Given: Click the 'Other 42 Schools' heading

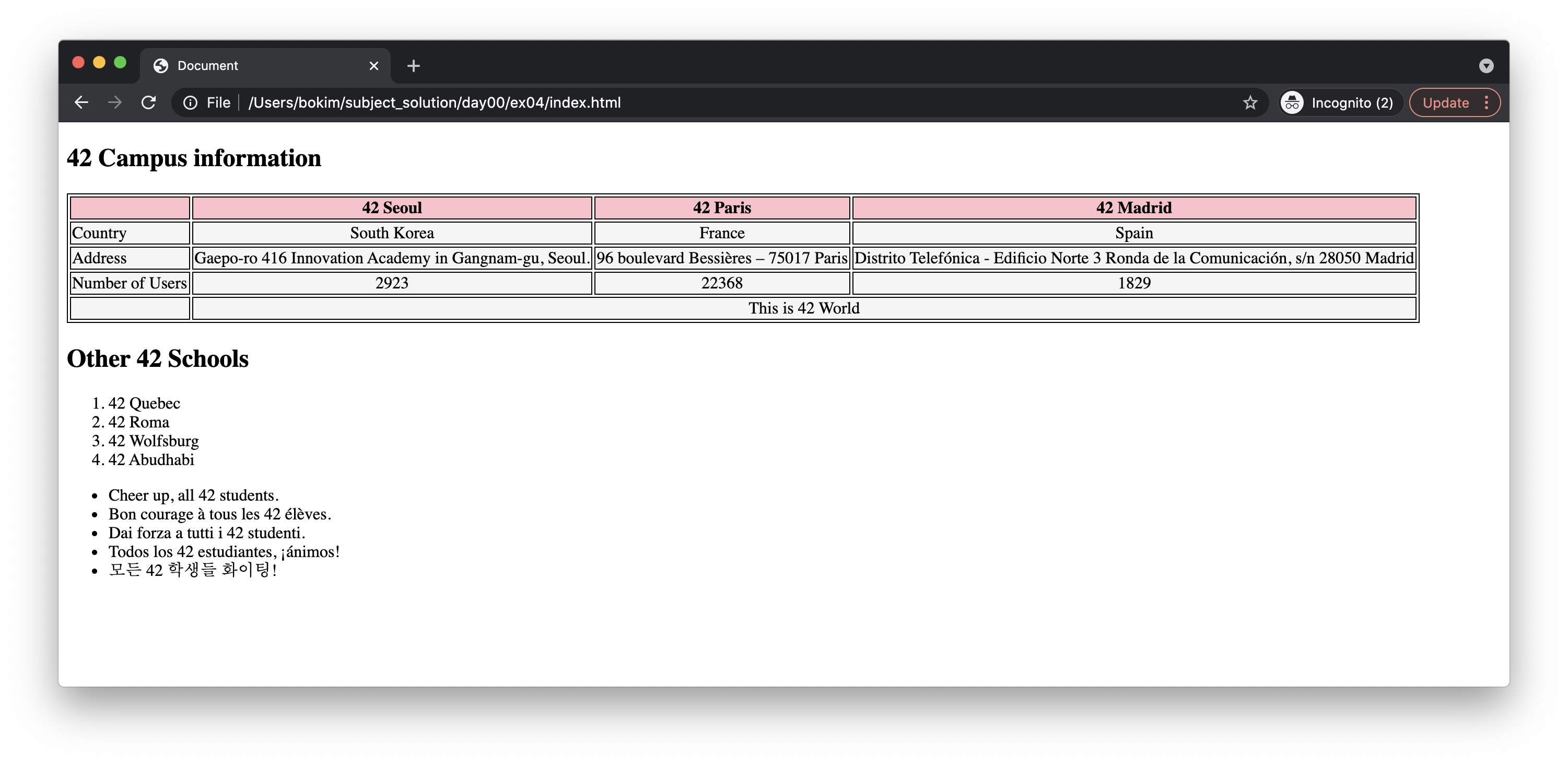Looking at the screenshot, I should [x=158, y=358].
